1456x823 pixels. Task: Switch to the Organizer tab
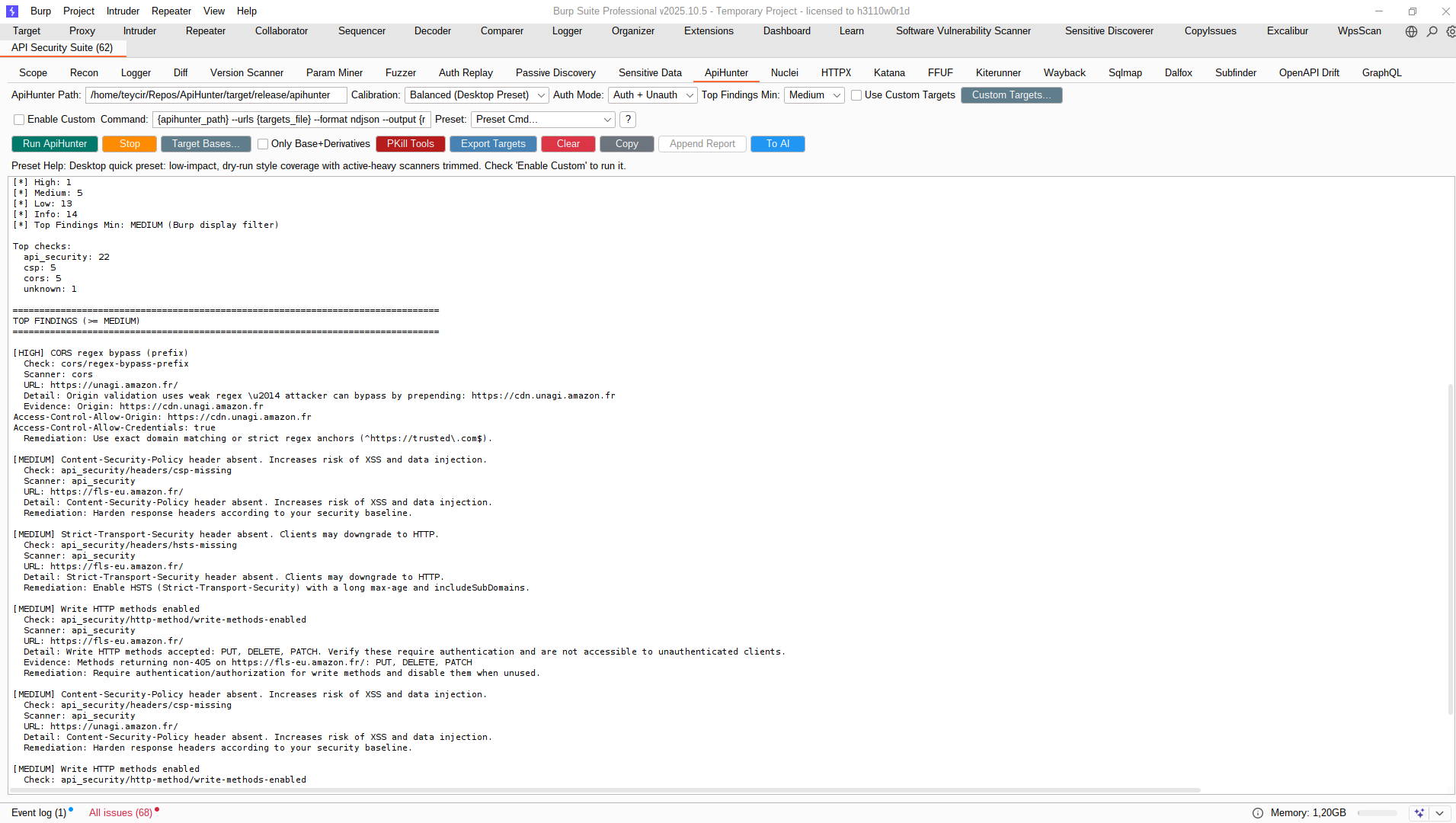(633, 31)
